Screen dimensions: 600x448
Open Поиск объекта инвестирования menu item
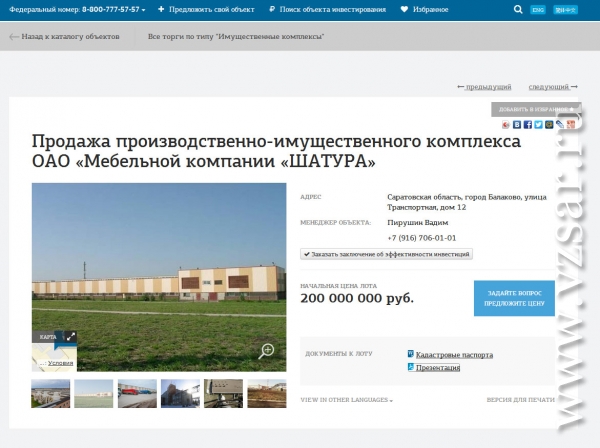tap(333, 10)
